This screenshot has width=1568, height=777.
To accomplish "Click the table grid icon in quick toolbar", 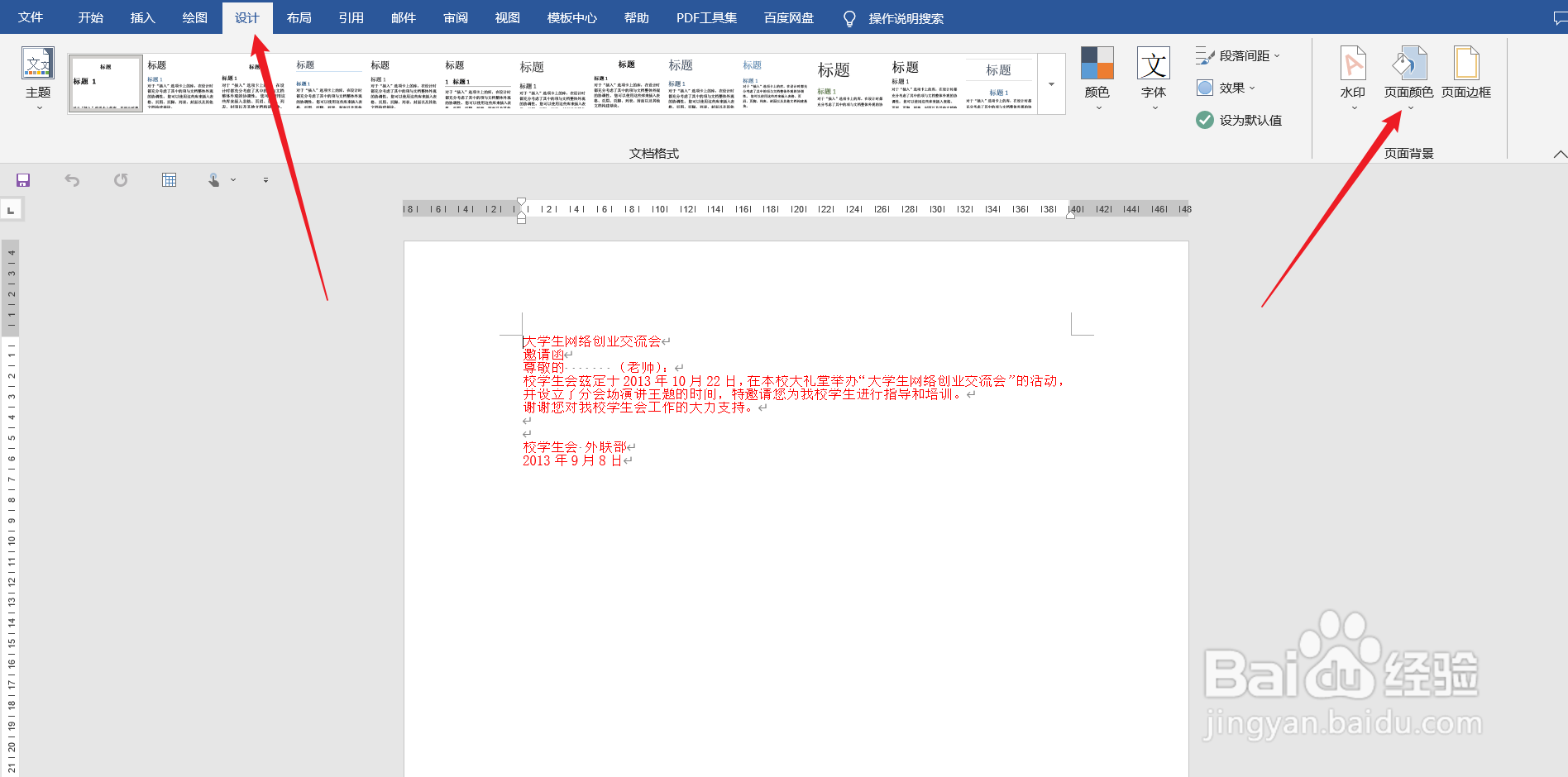I will click(x=170, y=179).
